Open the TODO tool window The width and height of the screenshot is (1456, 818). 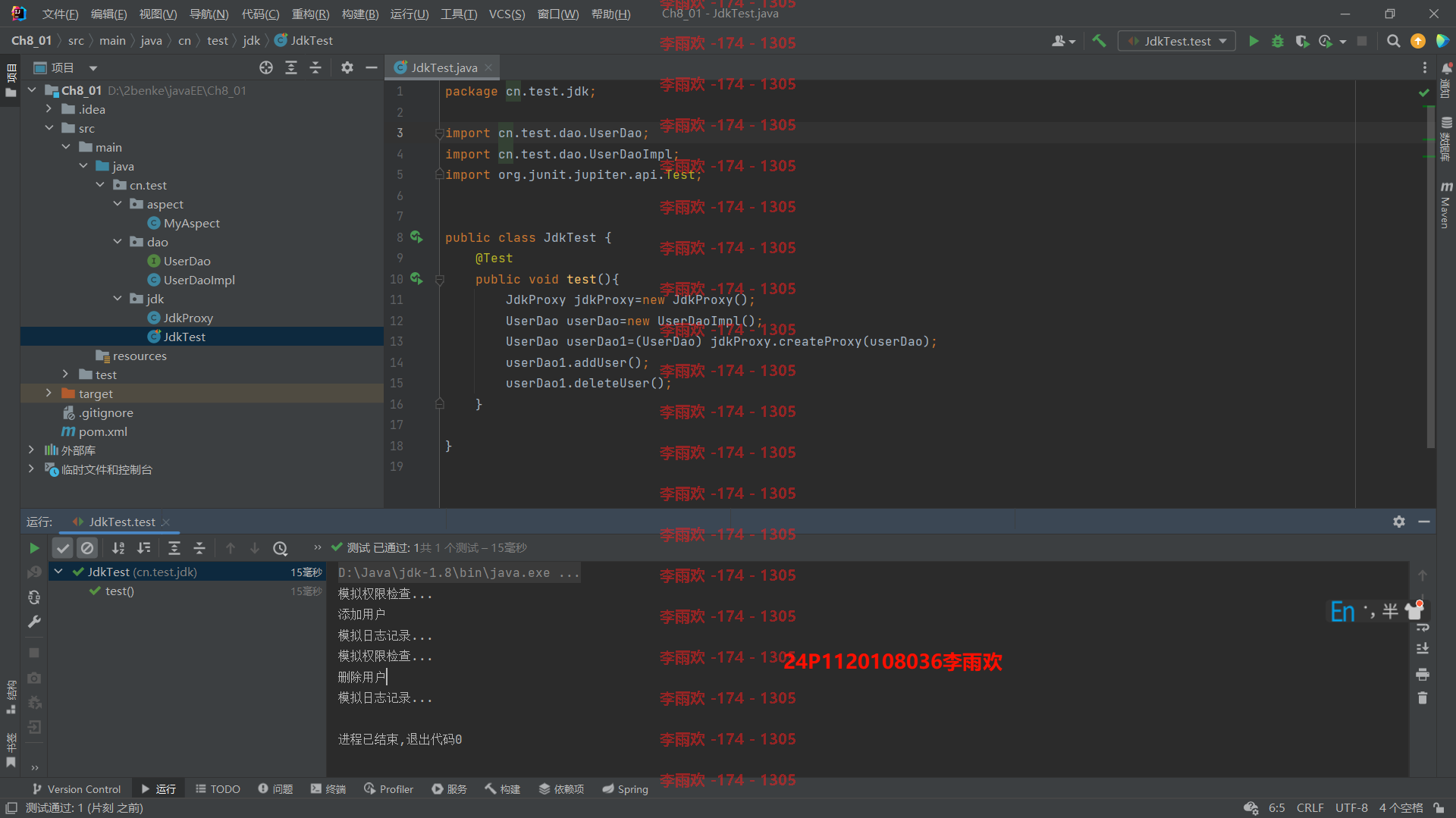(x=218, y=789)
